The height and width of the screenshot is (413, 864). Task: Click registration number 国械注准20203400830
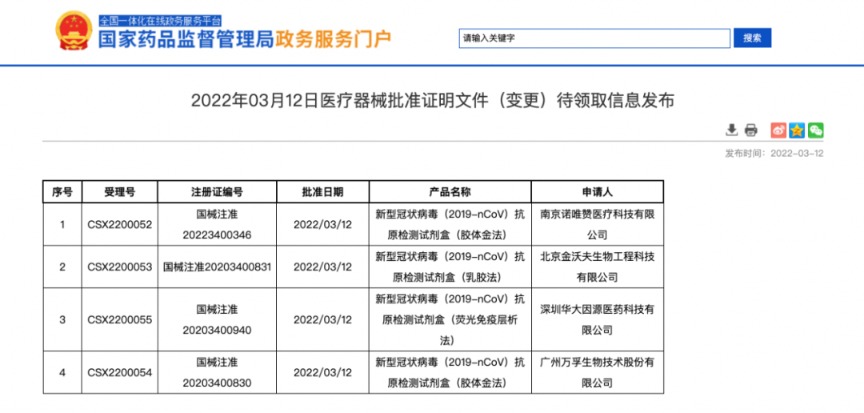tap(217, 372)
